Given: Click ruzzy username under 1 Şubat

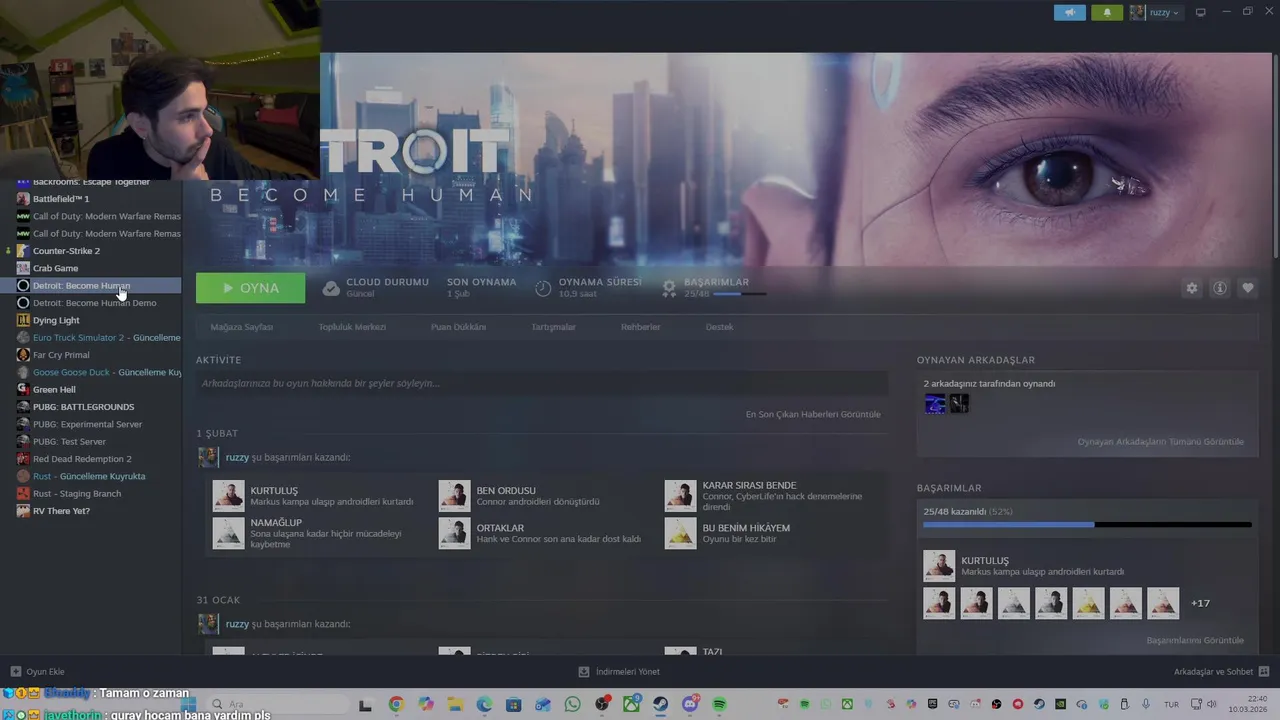Looking at the screenshot, I should click(x=237, y=457).
